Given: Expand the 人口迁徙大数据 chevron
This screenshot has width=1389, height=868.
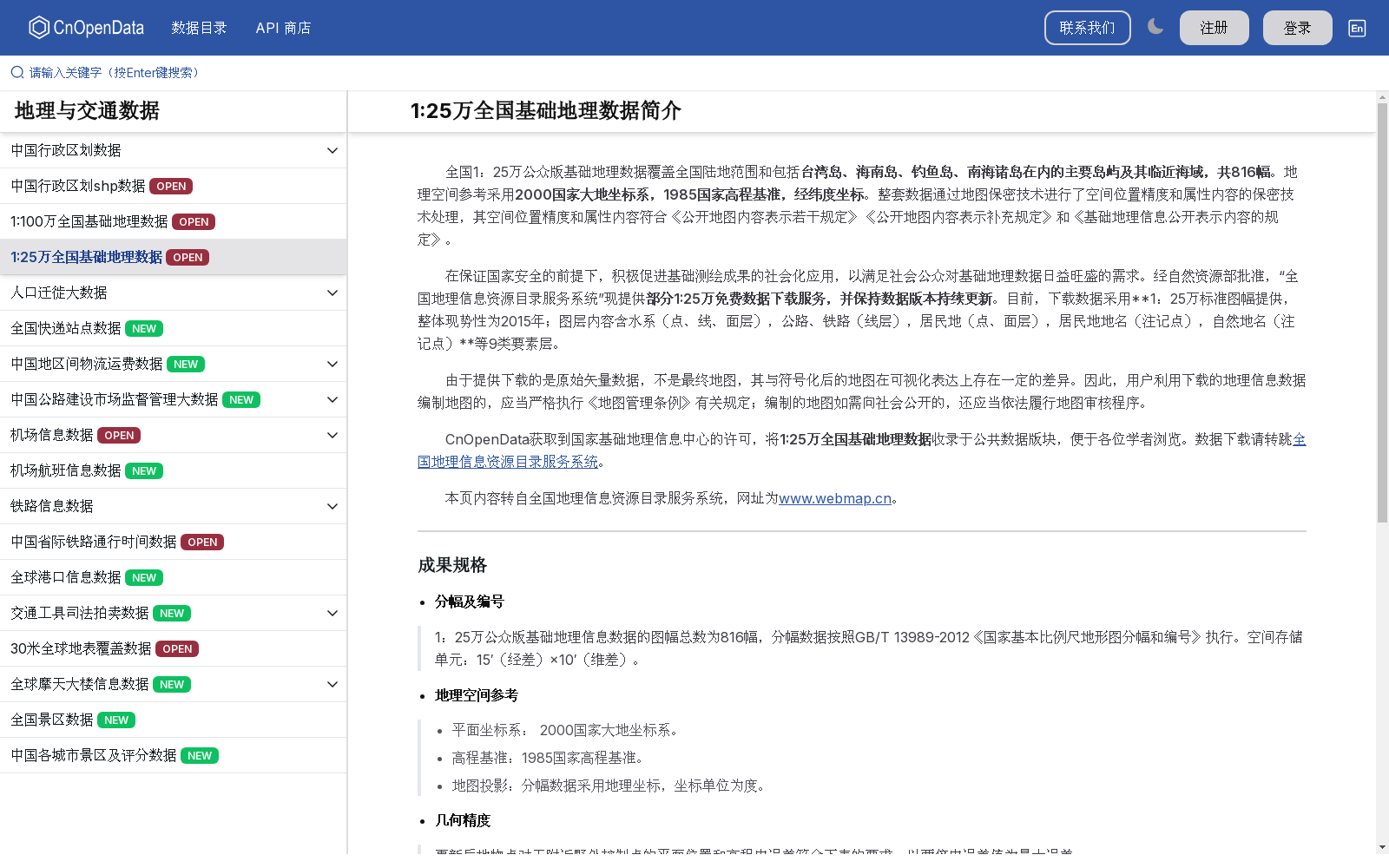Looking at the screenshot, I should pyautogui.click(x=332, y=293).
